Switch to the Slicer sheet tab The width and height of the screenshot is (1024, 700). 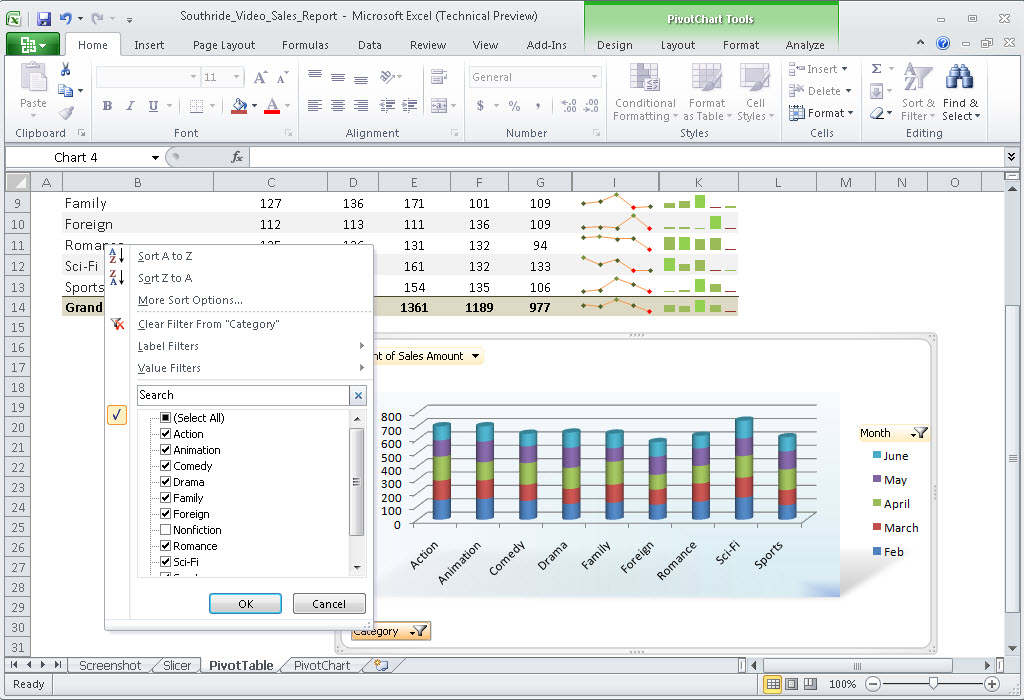pos(177,665)
